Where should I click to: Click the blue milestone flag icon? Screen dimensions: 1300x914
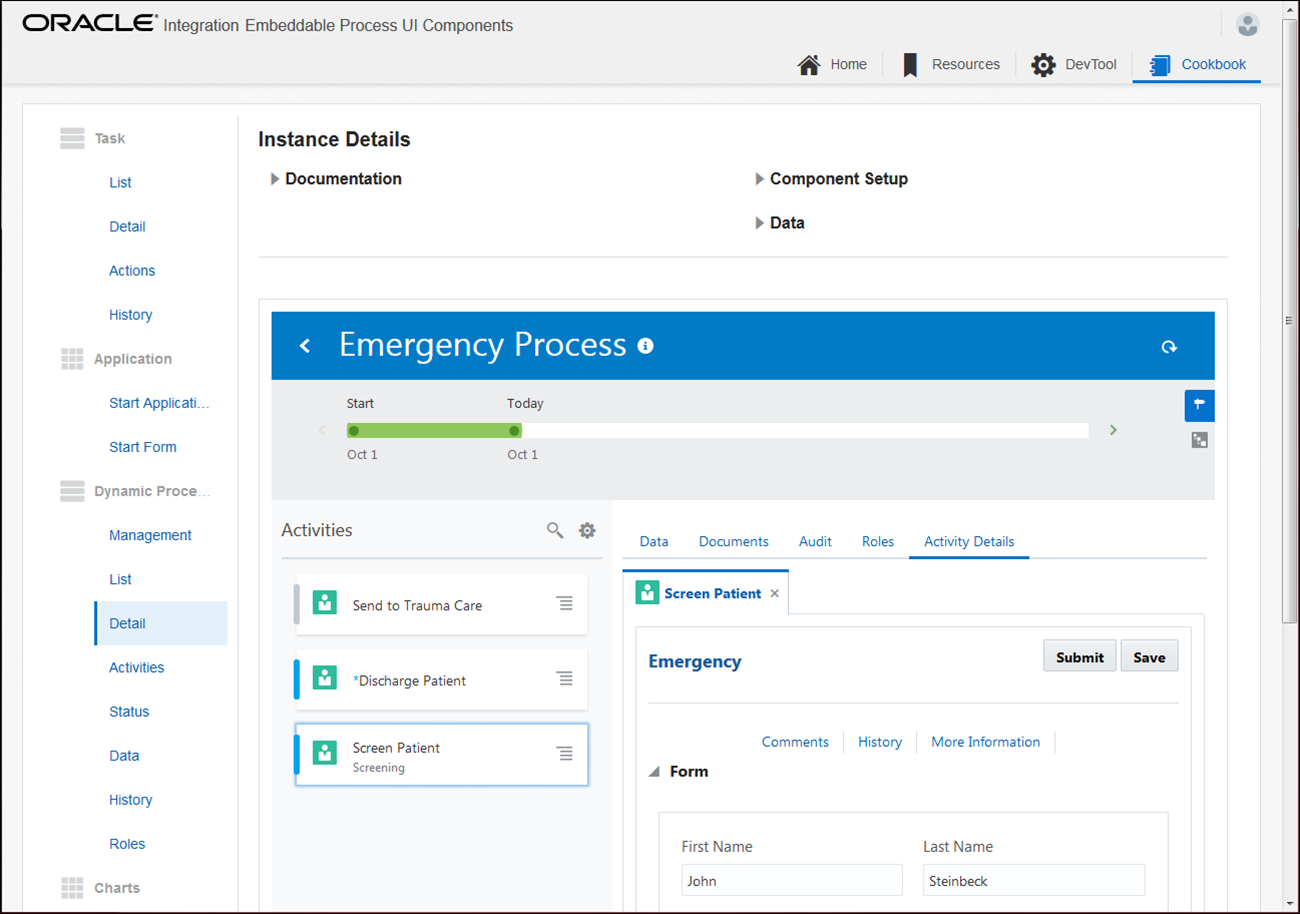click(1199, 405)
